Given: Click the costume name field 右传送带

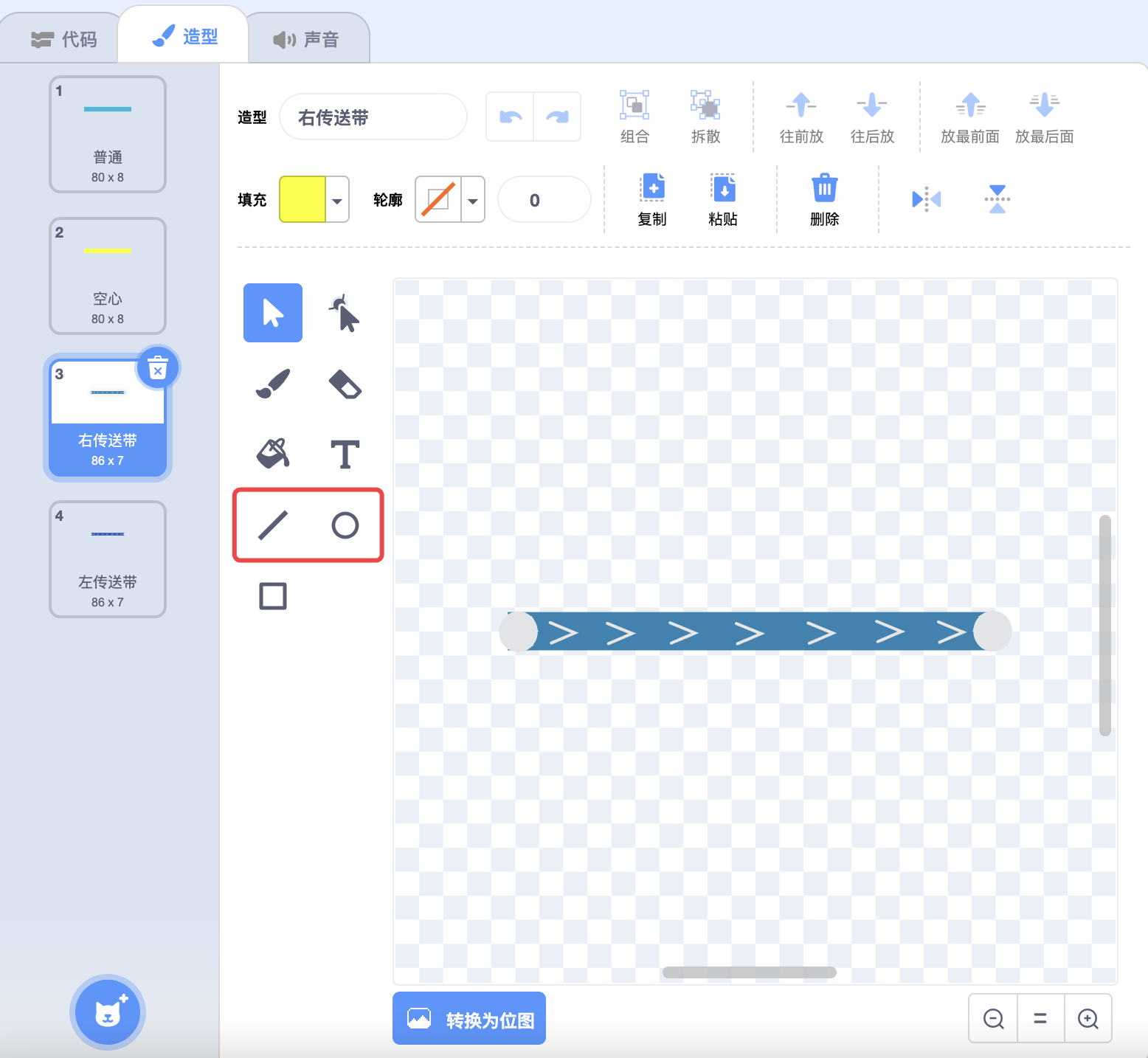Looking at the screenshot, I should pyautogui.click(x=373, y=117).
